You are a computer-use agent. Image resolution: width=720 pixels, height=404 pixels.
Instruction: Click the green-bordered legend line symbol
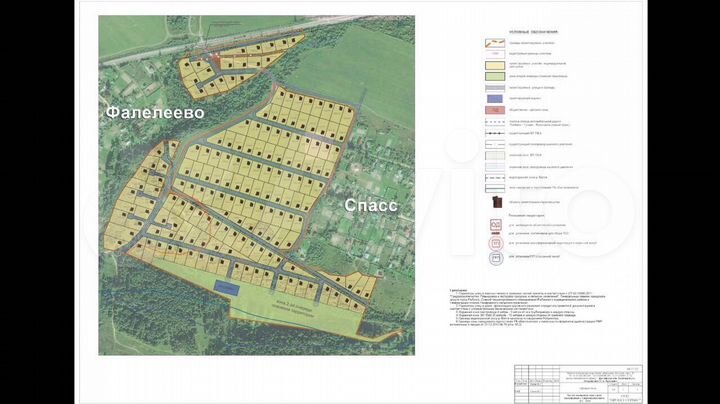494,187
